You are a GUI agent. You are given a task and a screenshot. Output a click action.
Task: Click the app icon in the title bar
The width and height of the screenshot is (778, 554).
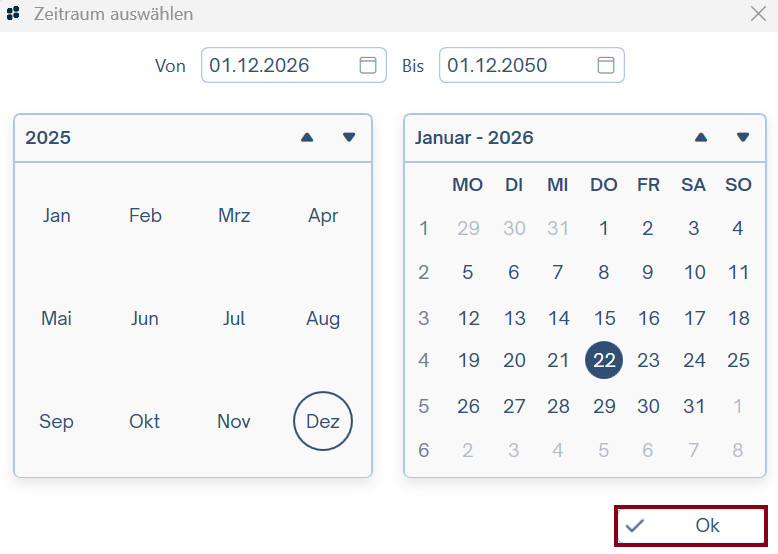point(13,14)
